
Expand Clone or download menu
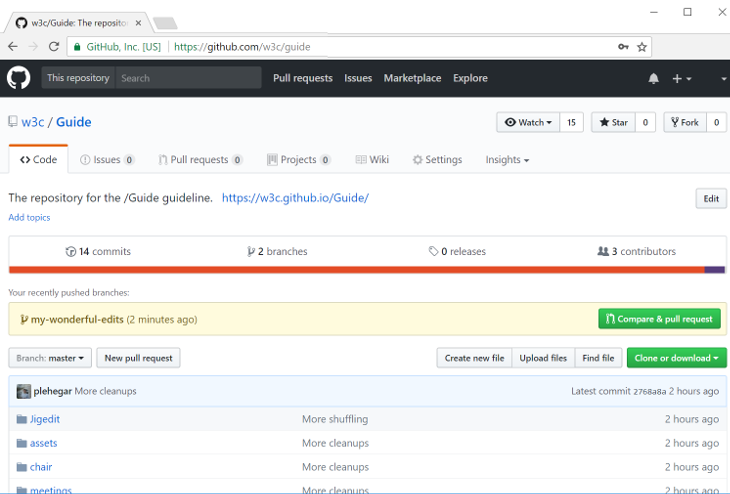(x=676, y=358)
